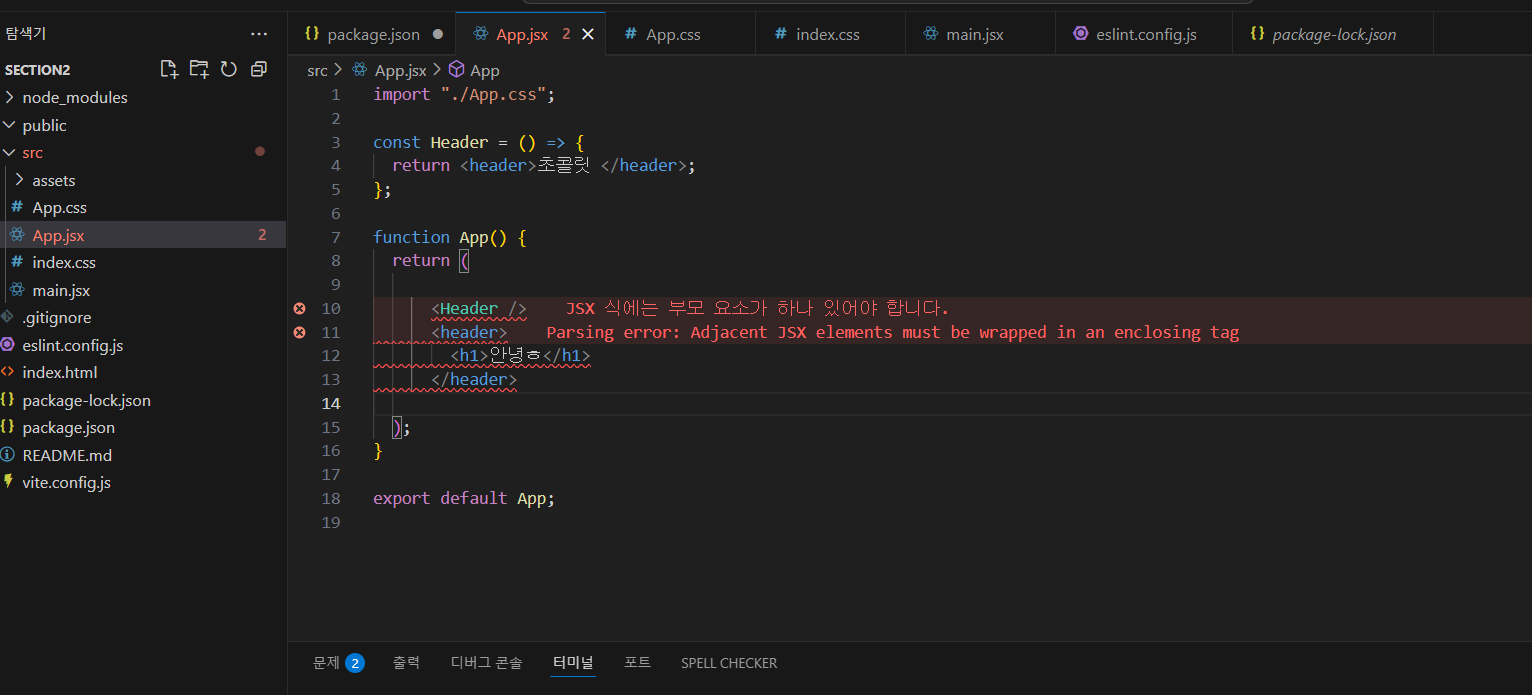Viewport: 1532px width, 695px height.
Task: Click the unsaved dot on package.json tab
Action: 437,34
